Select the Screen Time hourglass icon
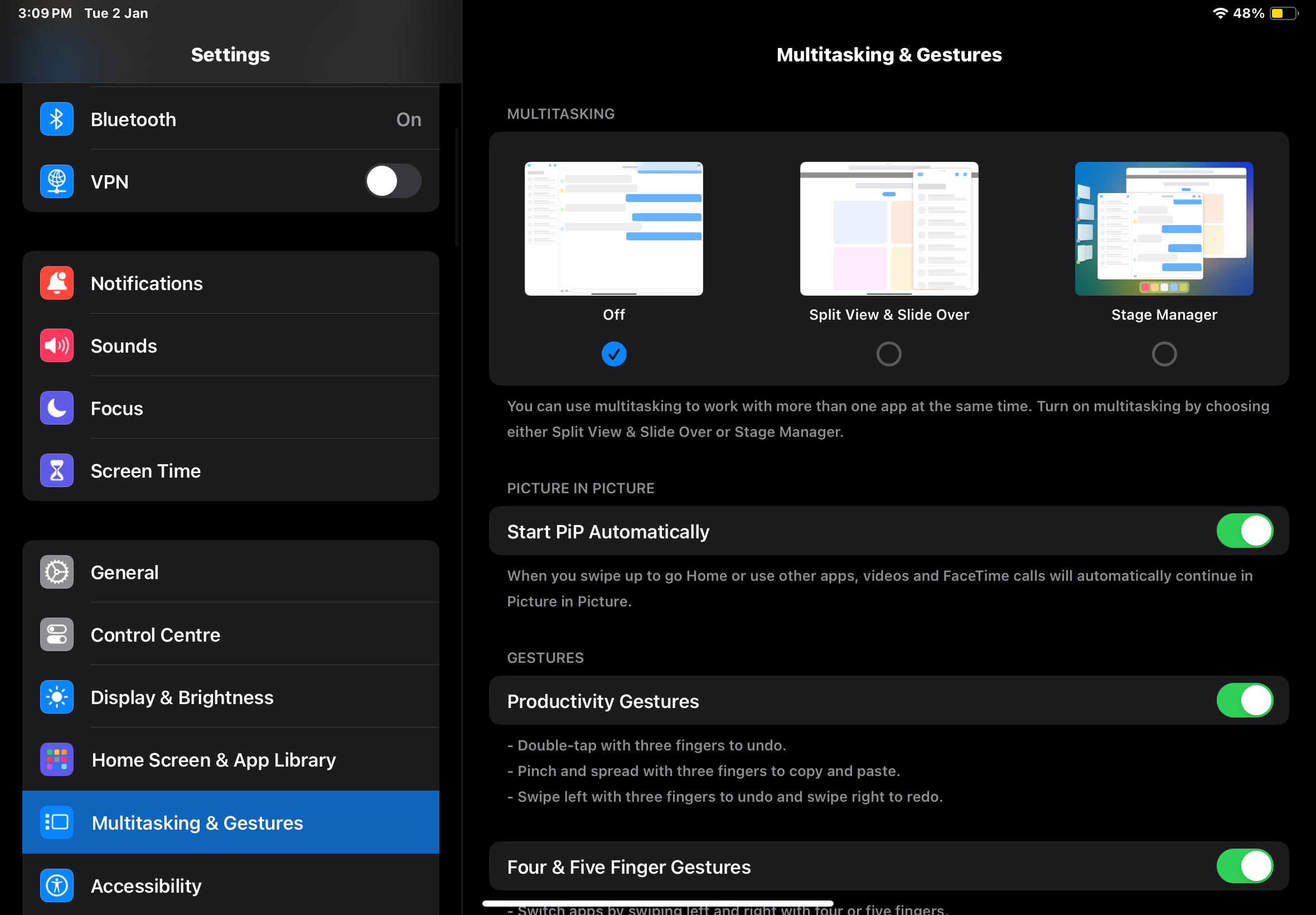 [56, 470]
